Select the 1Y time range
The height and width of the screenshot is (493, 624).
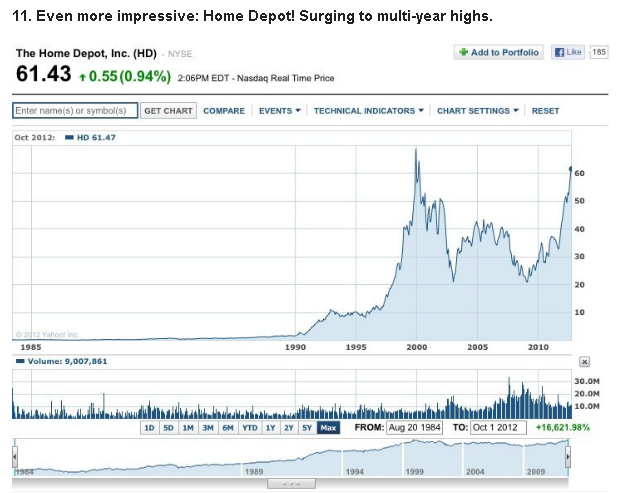coord(270,428)
